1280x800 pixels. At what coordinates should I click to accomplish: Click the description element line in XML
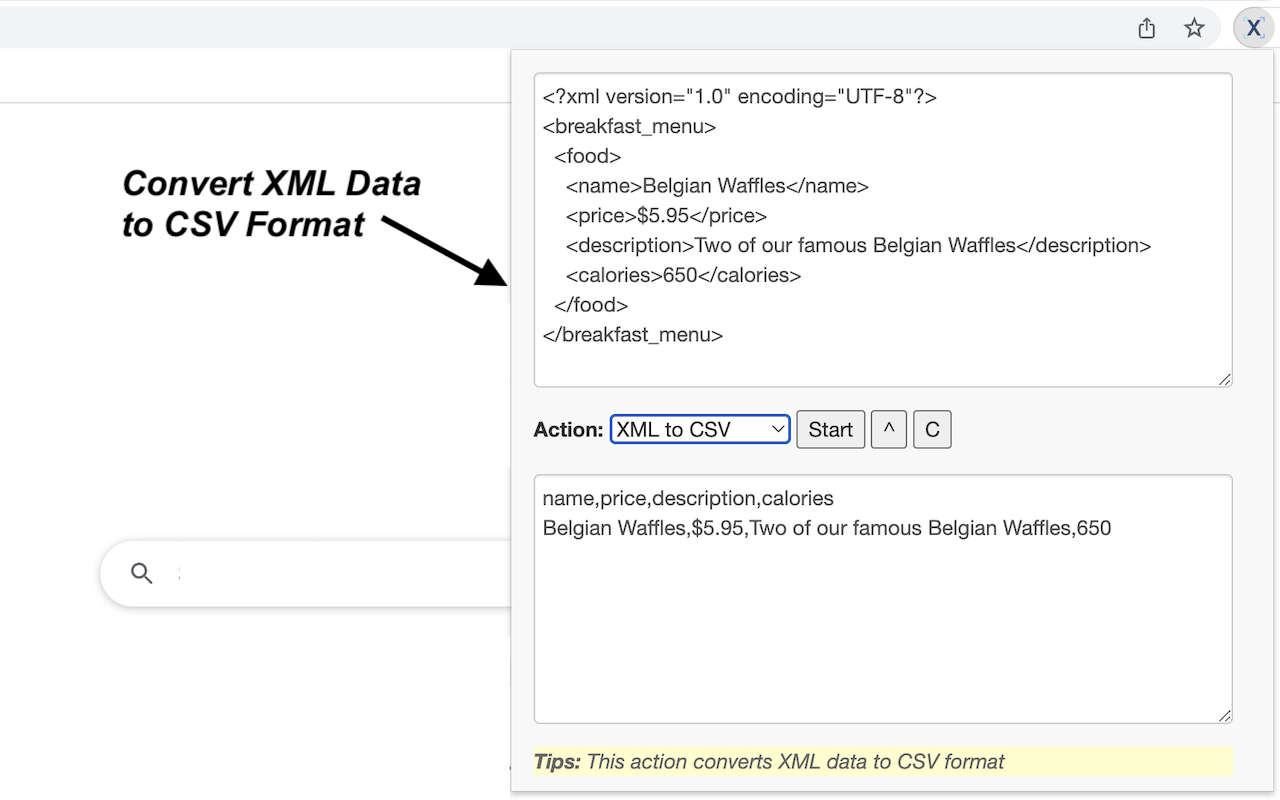point(858,245)
